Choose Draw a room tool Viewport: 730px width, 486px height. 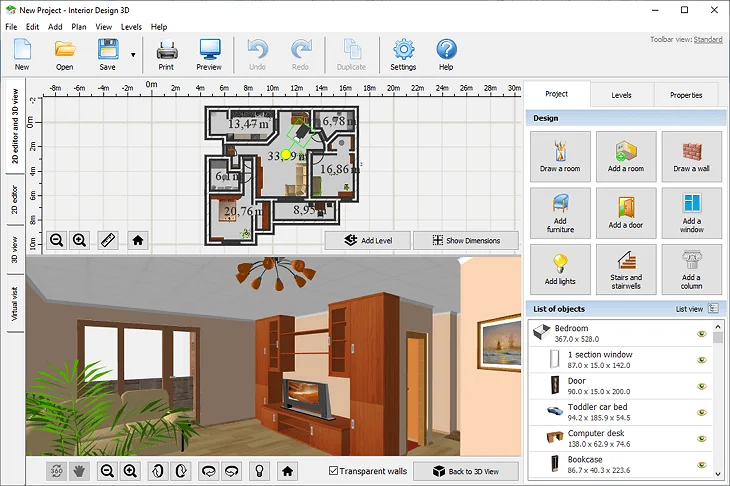[560, 156]
